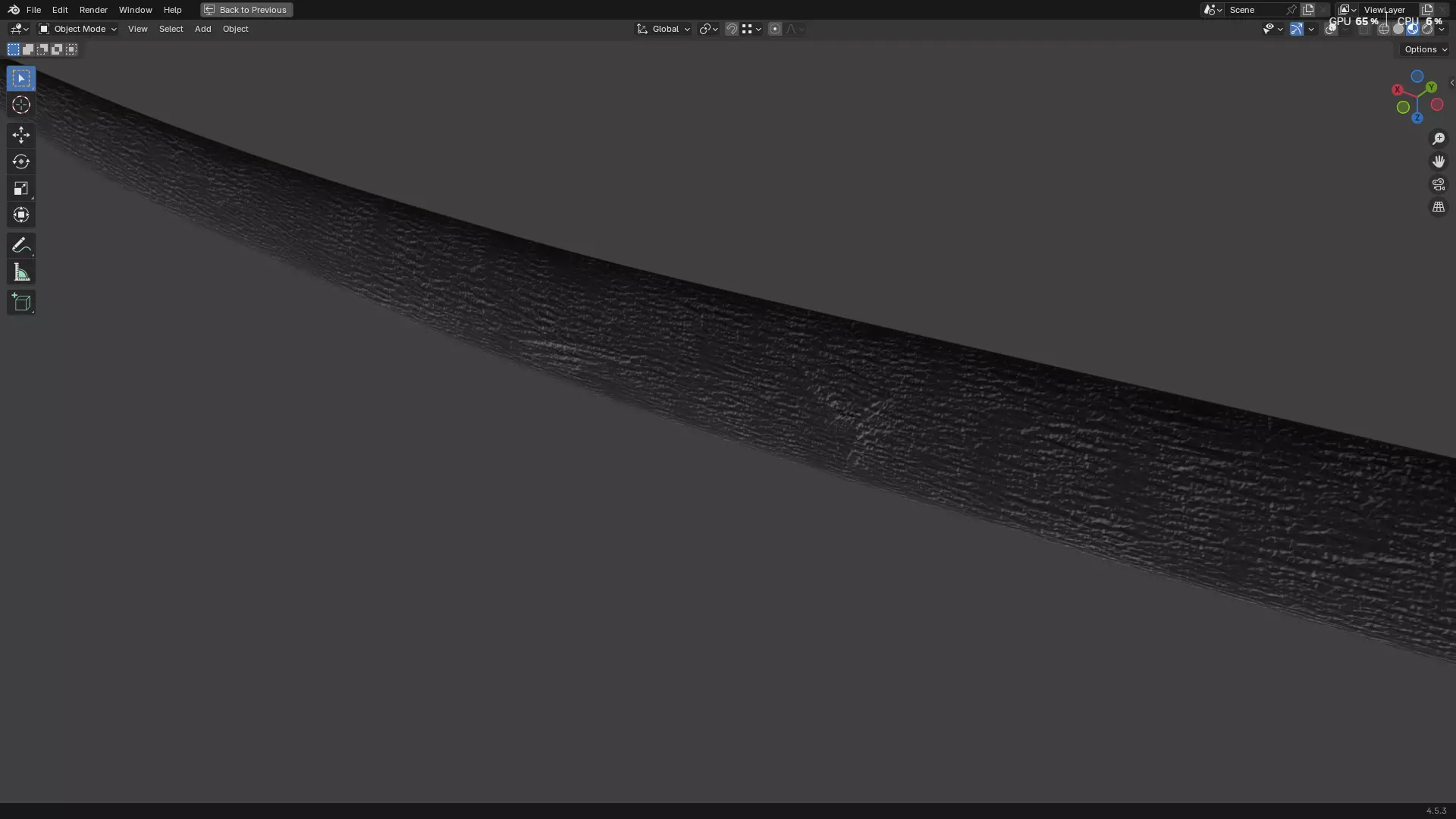Toggle snapping magnet
The image size is (1456, 819).
[x=732, y=29]
